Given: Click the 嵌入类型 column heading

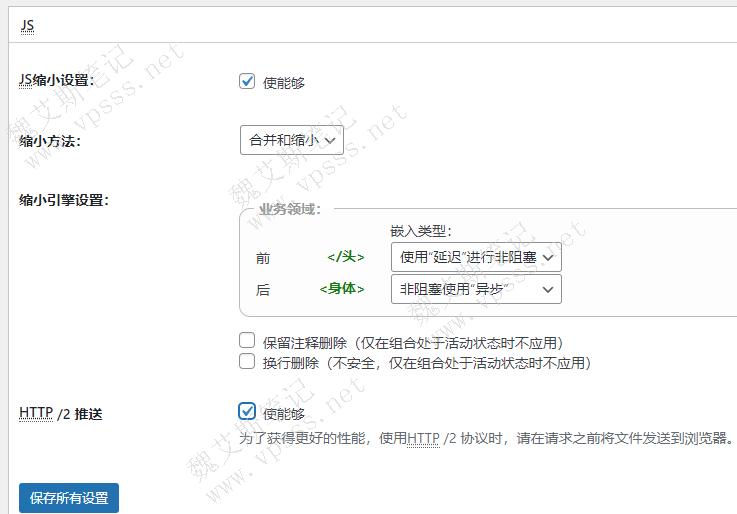Looking at the screenshot, I should click(421, 232).
